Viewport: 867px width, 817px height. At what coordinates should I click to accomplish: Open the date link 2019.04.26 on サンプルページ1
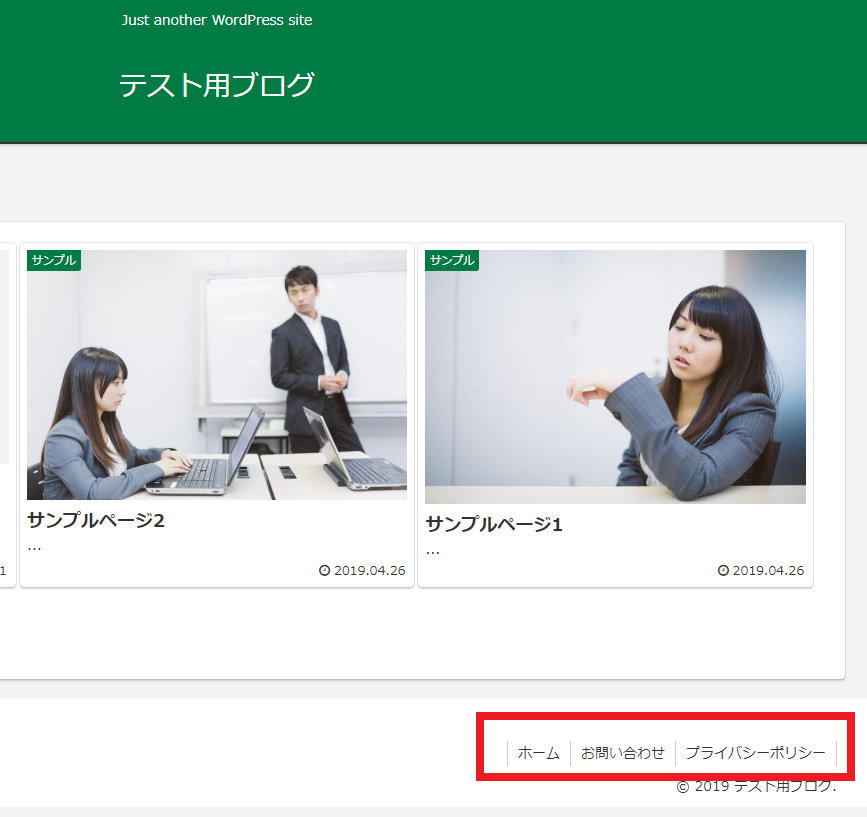click(x=768, y=570)
